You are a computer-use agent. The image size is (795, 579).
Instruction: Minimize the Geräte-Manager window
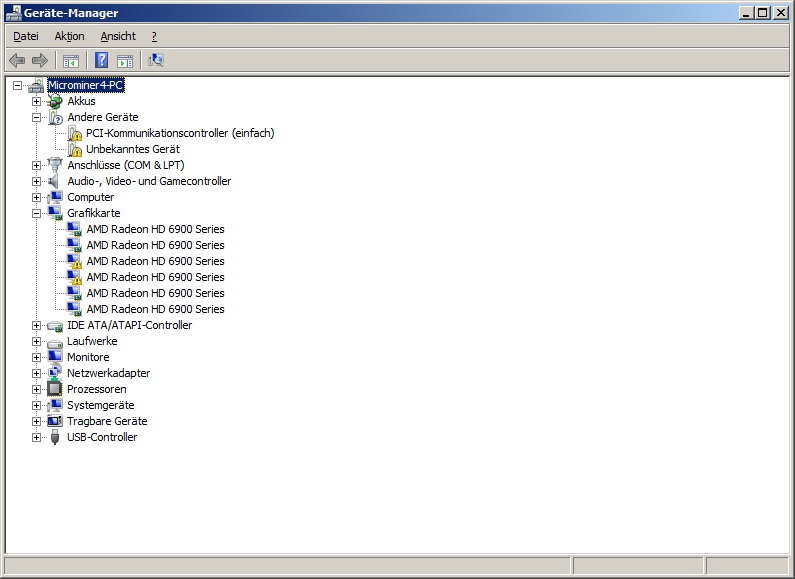point(745,13)
